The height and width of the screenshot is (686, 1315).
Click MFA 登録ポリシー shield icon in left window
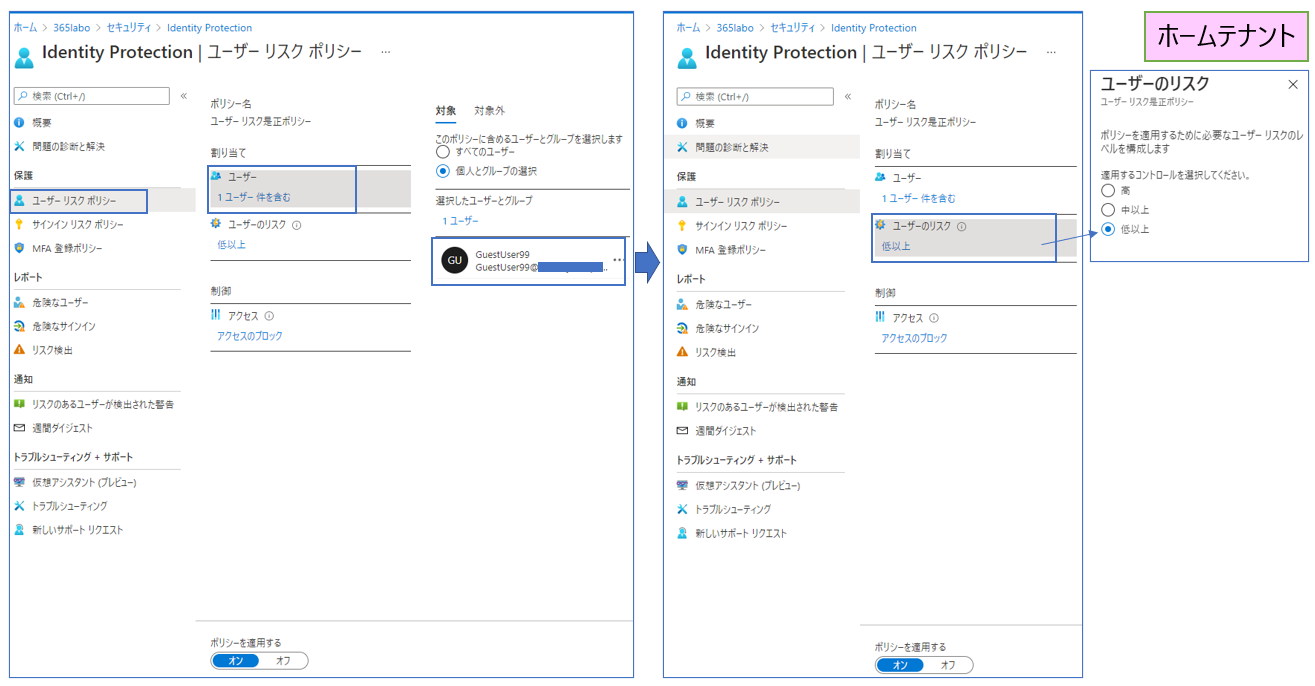click(20, 248)
